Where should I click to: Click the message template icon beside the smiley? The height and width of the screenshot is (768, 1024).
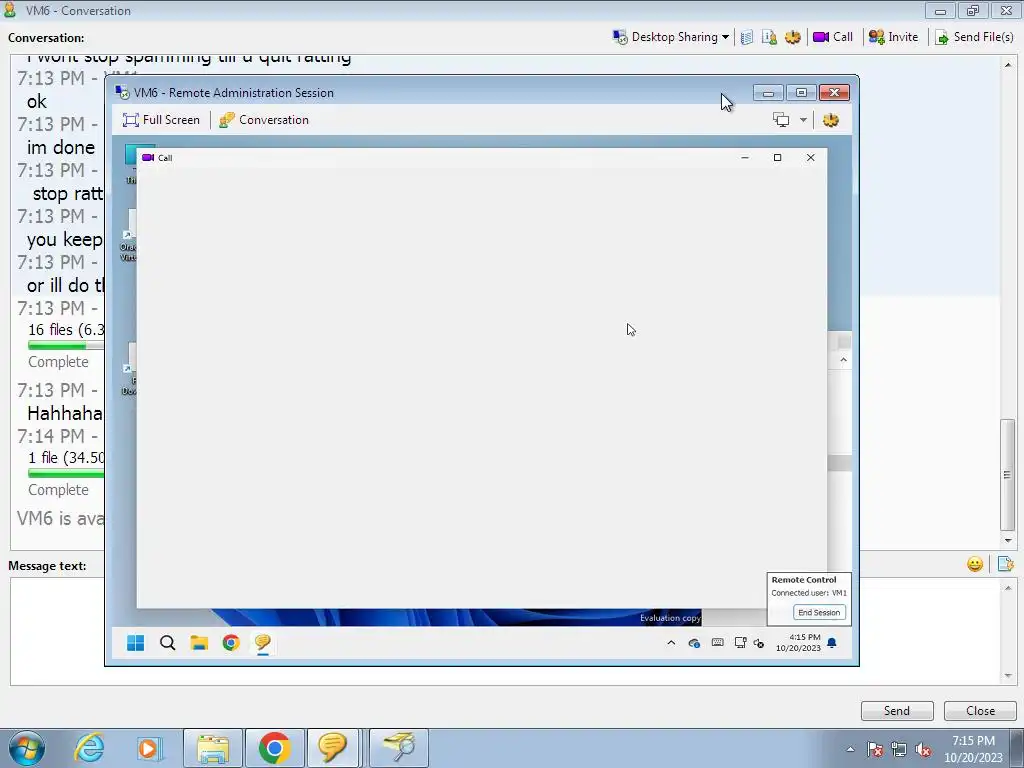[x=1005, y=564]
